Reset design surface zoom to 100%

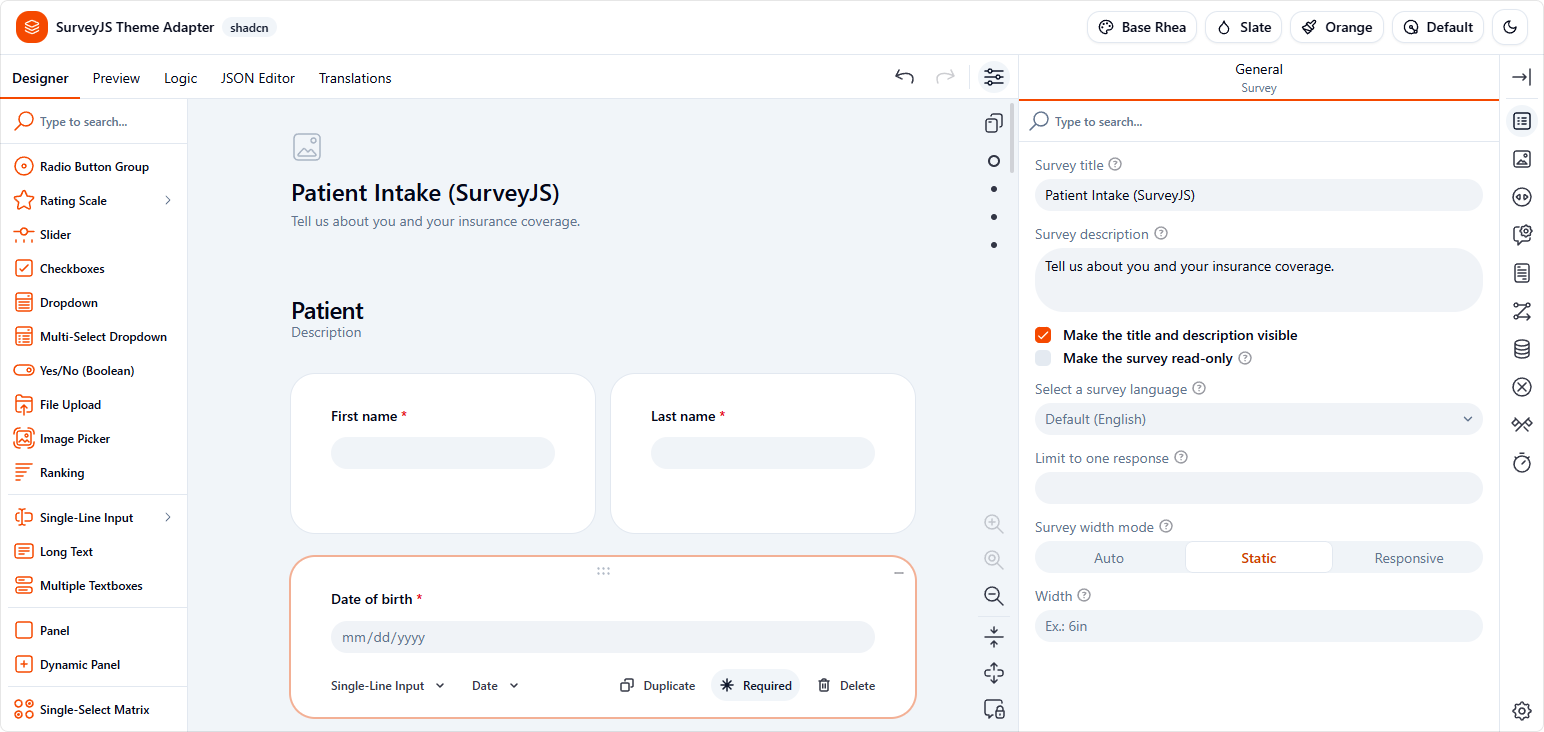tap(994, 560)
